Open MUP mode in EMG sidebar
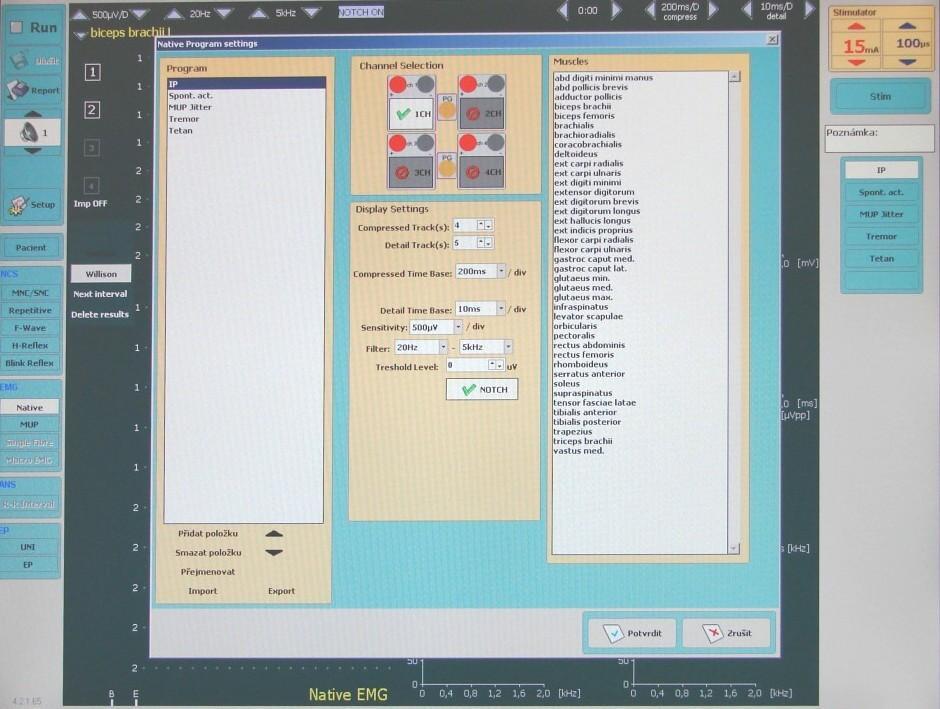Viewport: 940px width, 709px height. 29,424
